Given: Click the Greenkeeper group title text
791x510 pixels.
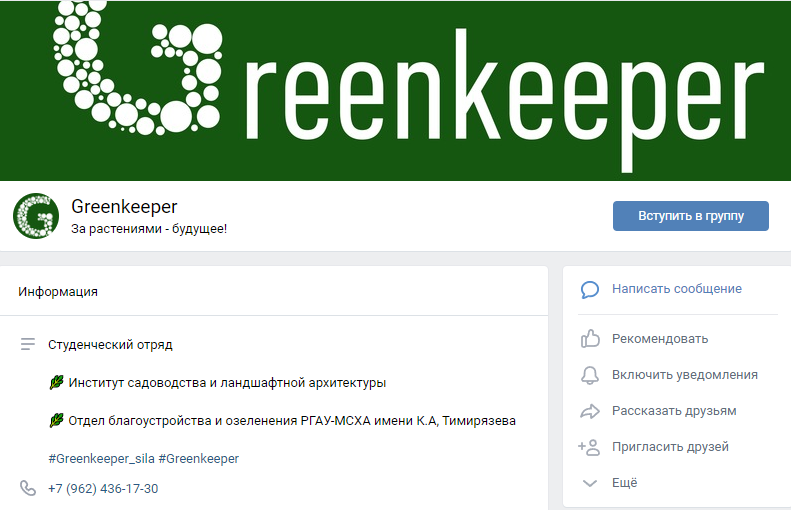Looking at the screenshot, I should [x=124, y=206].
